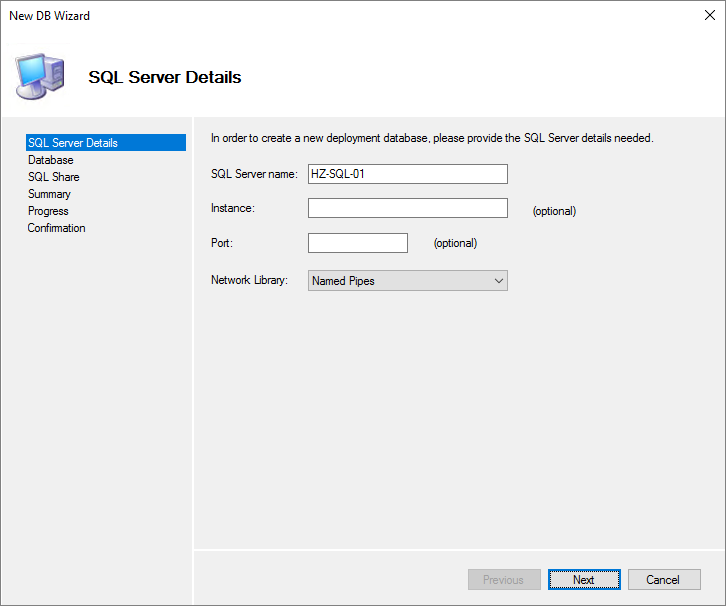The image size is (726, 606).
Task: Focus the empty Instance text box
Action: coord(407,208)
